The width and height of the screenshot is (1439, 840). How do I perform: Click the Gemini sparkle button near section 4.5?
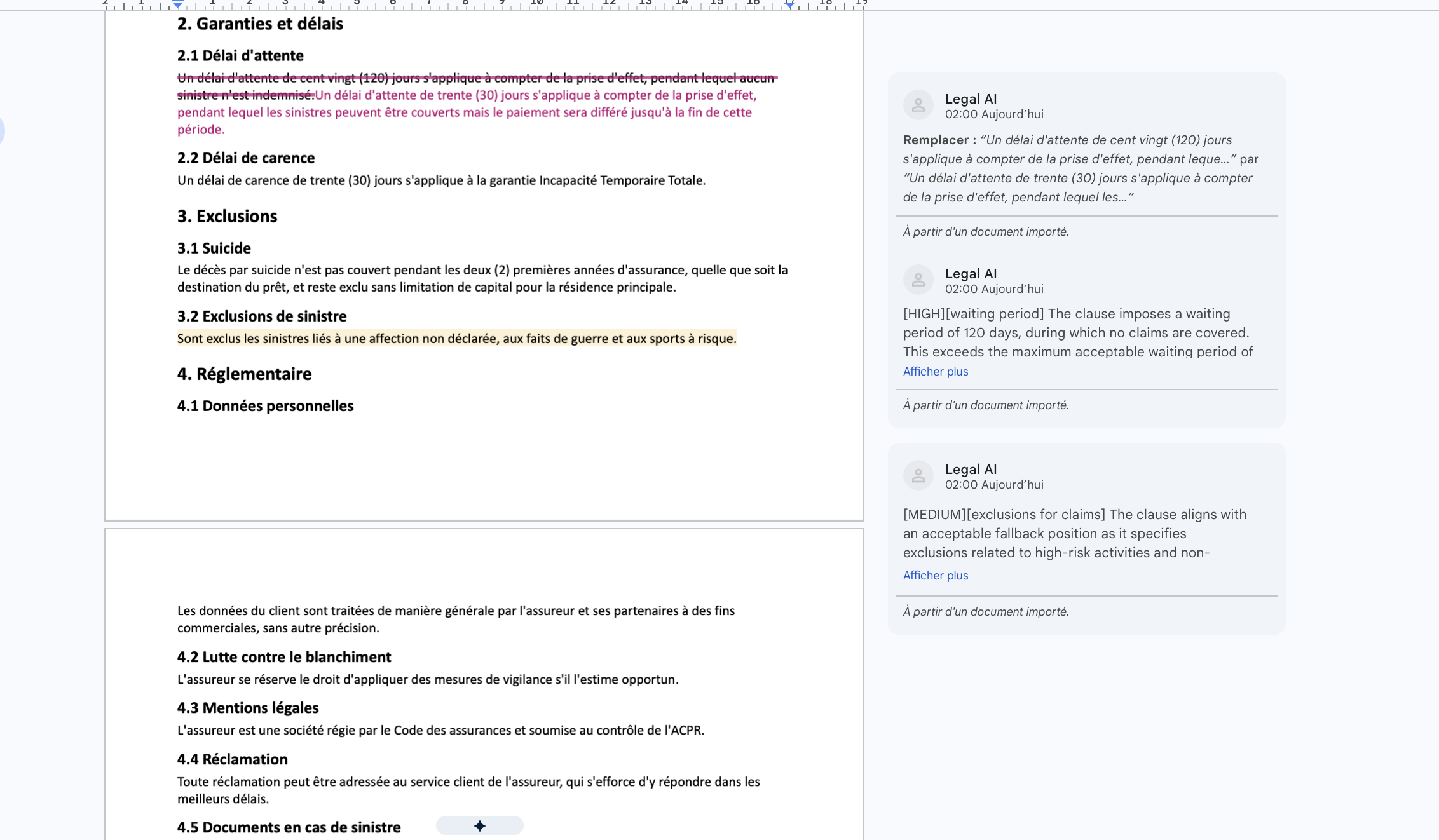point(480,825)
